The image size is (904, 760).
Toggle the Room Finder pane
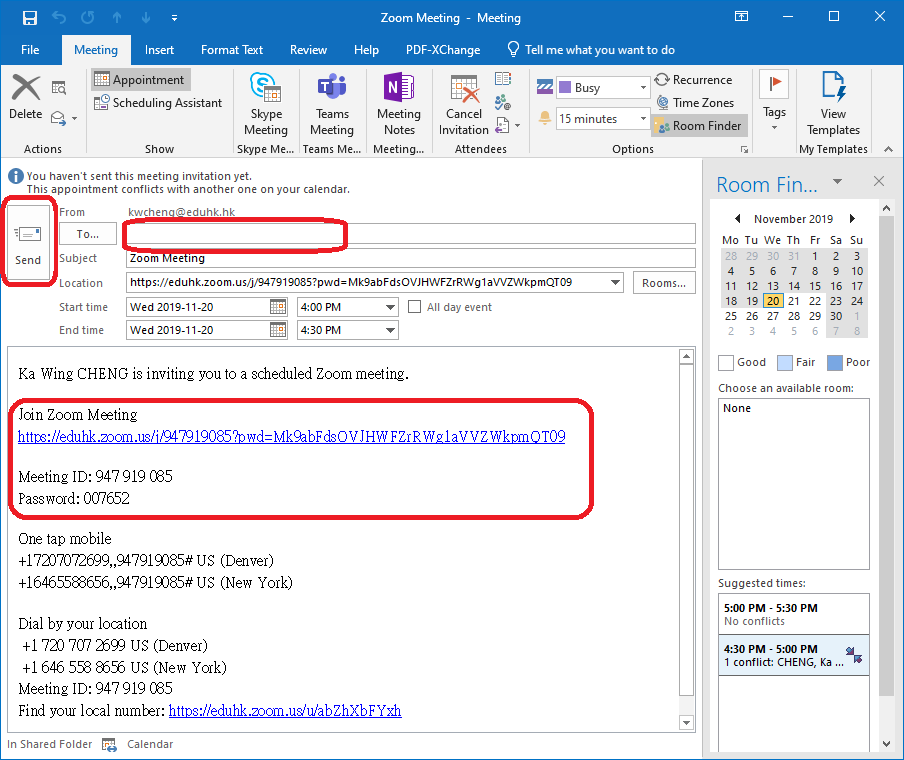coord(699,126)
